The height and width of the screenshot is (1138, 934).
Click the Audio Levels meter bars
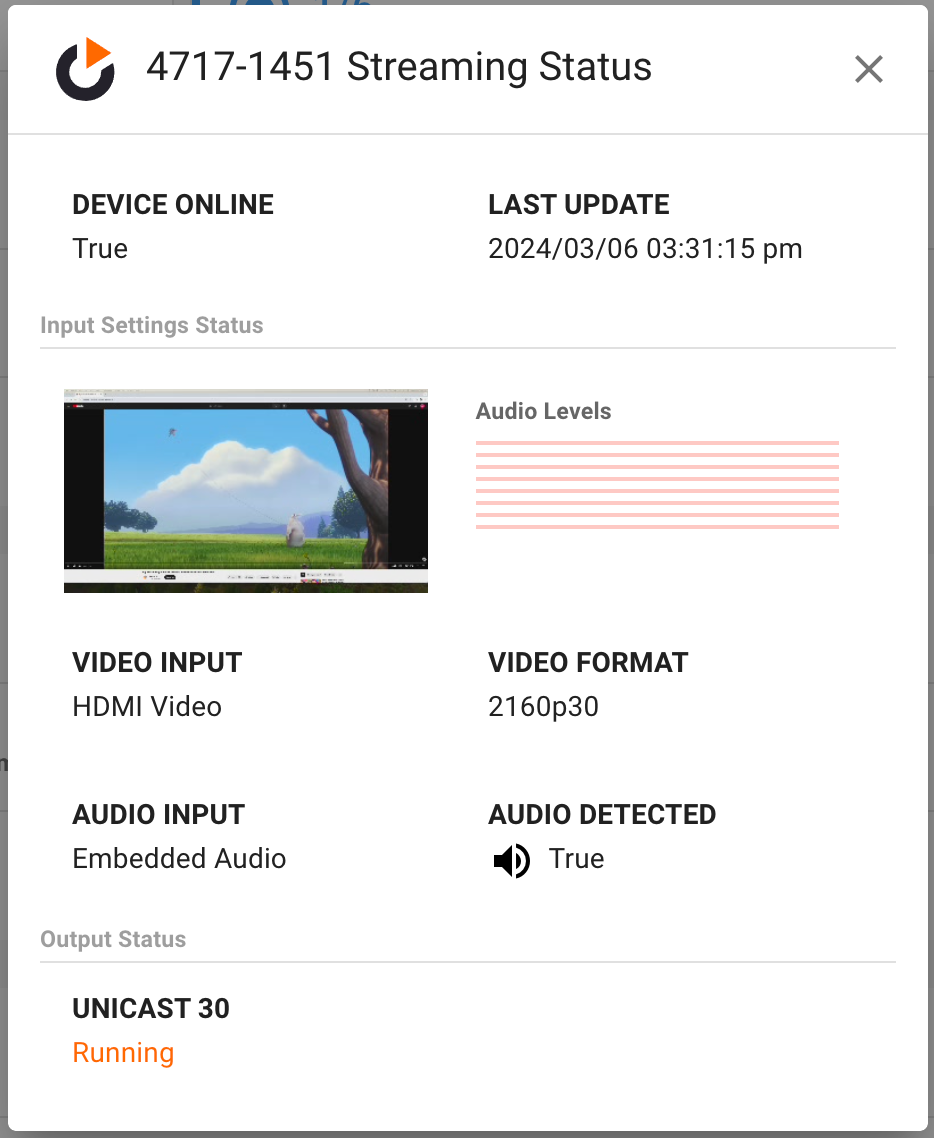tap(658, 485)
